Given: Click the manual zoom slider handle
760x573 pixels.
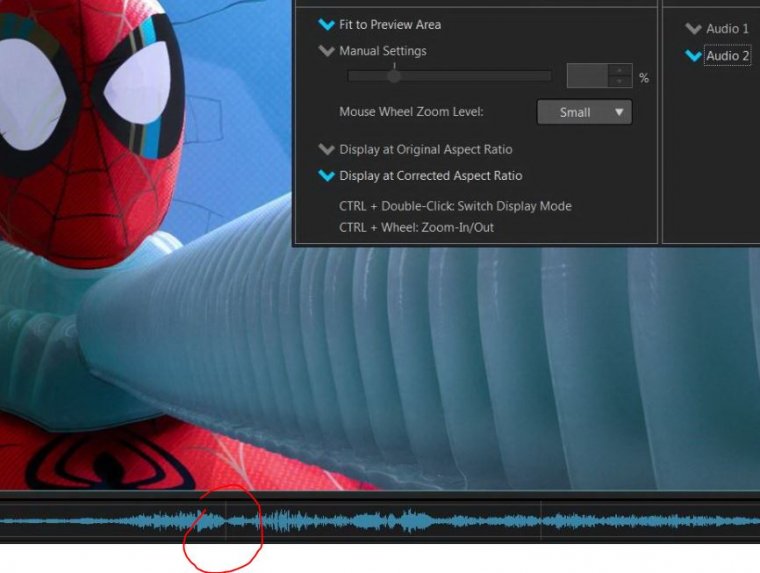Looking at the screenshot, I should point(394,76).
